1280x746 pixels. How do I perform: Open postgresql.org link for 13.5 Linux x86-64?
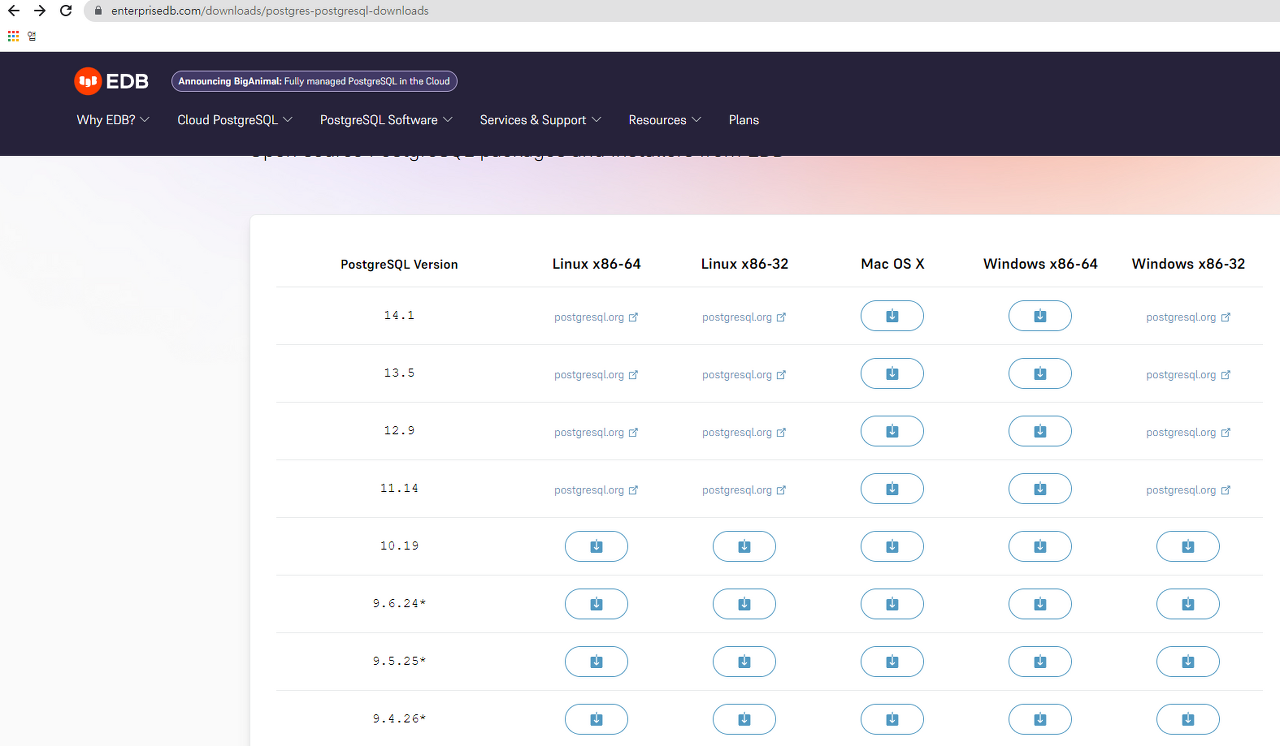click(x=596, y=375)
